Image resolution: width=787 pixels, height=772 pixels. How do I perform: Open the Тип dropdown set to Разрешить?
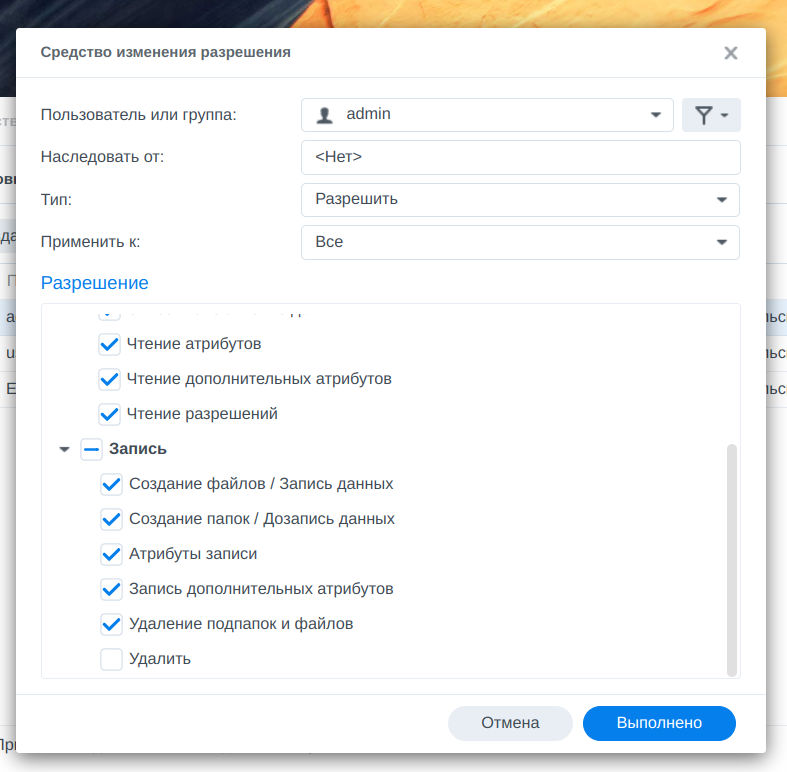(520, 200)
